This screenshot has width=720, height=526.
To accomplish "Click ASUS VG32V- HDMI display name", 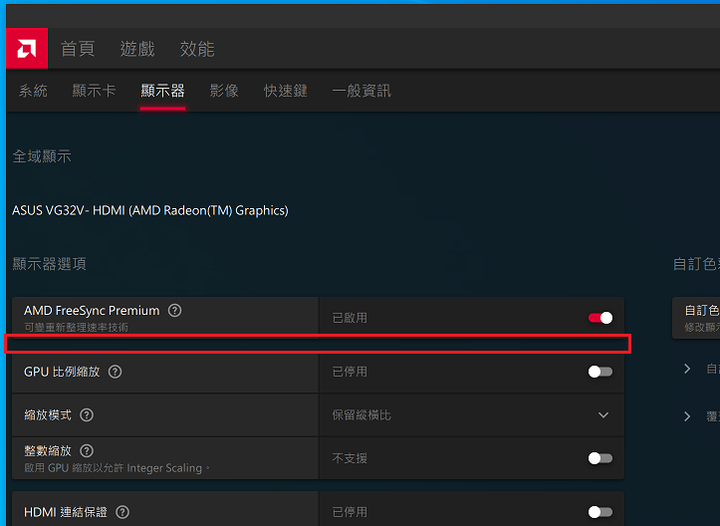I will click(150, 210).
